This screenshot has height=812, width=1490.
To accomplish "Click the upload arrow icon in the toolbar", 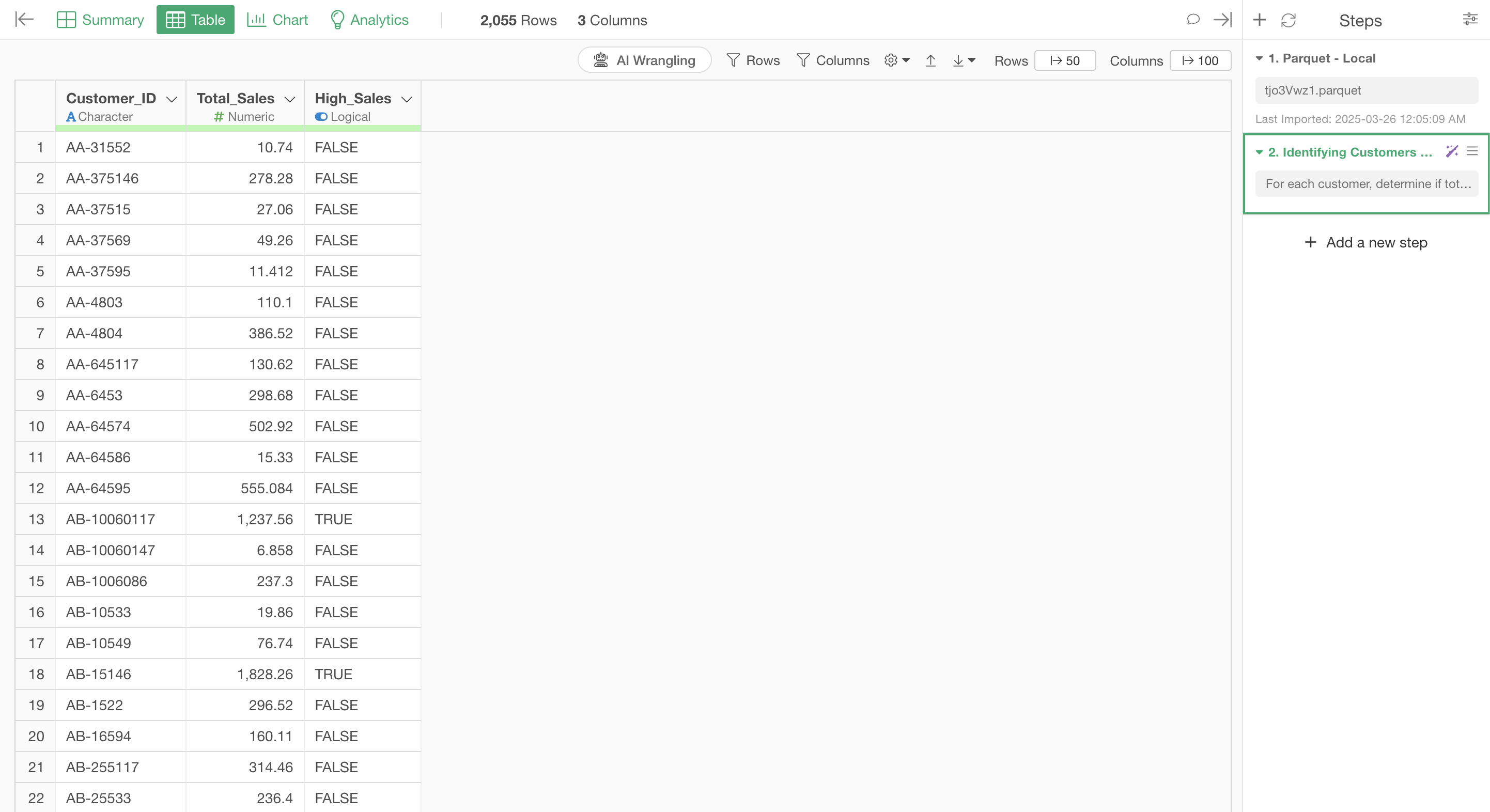I will pos(930,61).
